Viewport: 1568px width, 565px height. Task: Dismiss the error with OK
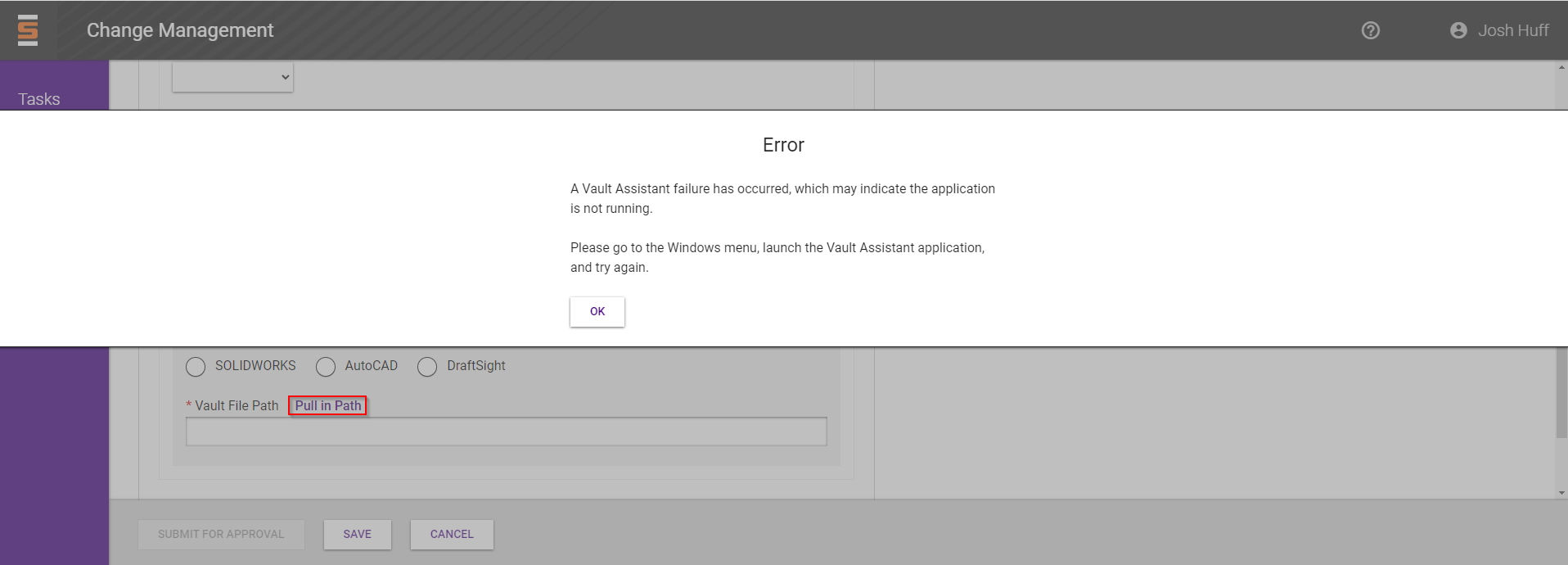pyautogui.click(x=597, y=311)
